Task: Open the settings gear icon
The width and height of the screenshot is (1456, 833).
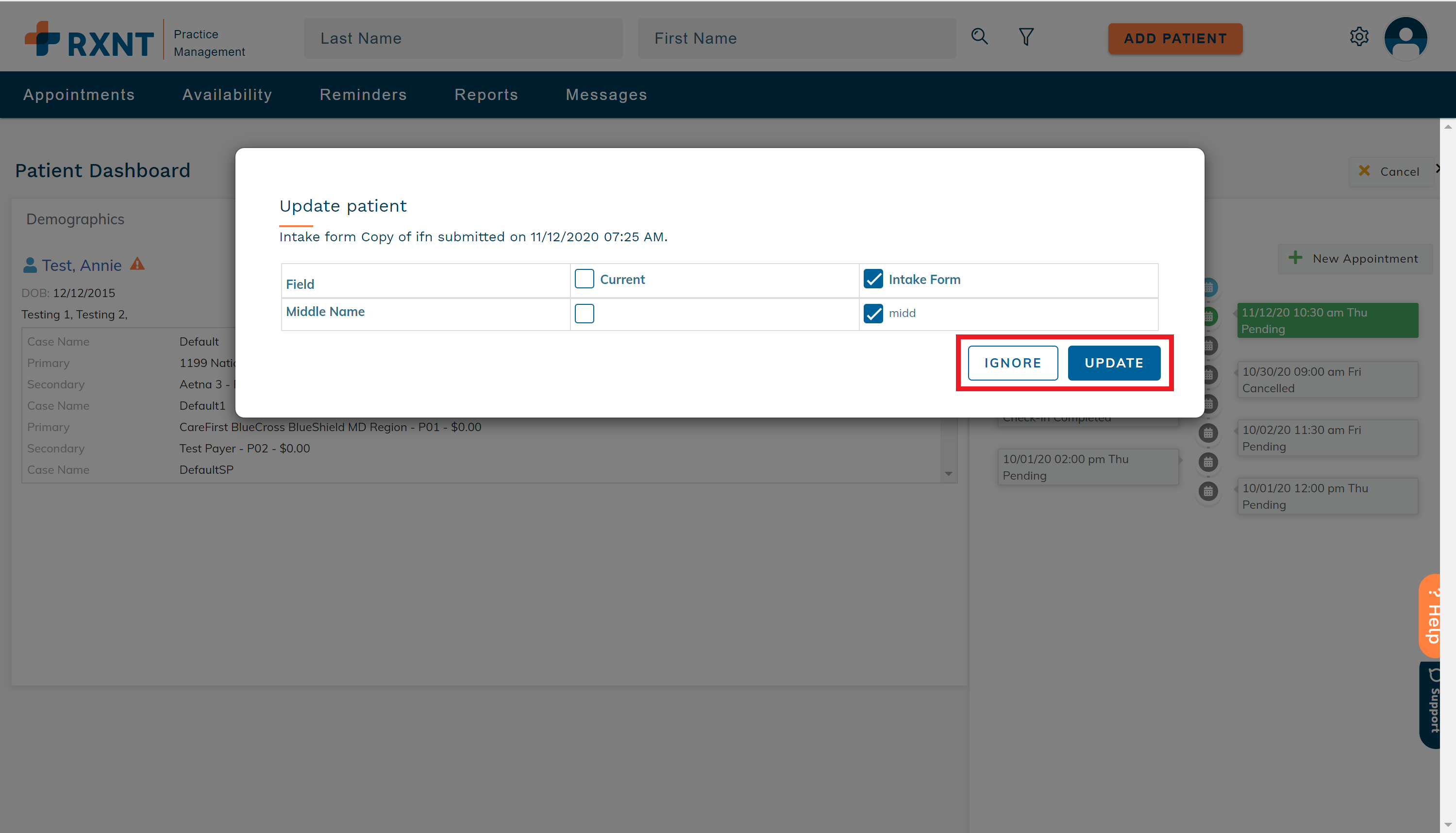Action: 1359,37
